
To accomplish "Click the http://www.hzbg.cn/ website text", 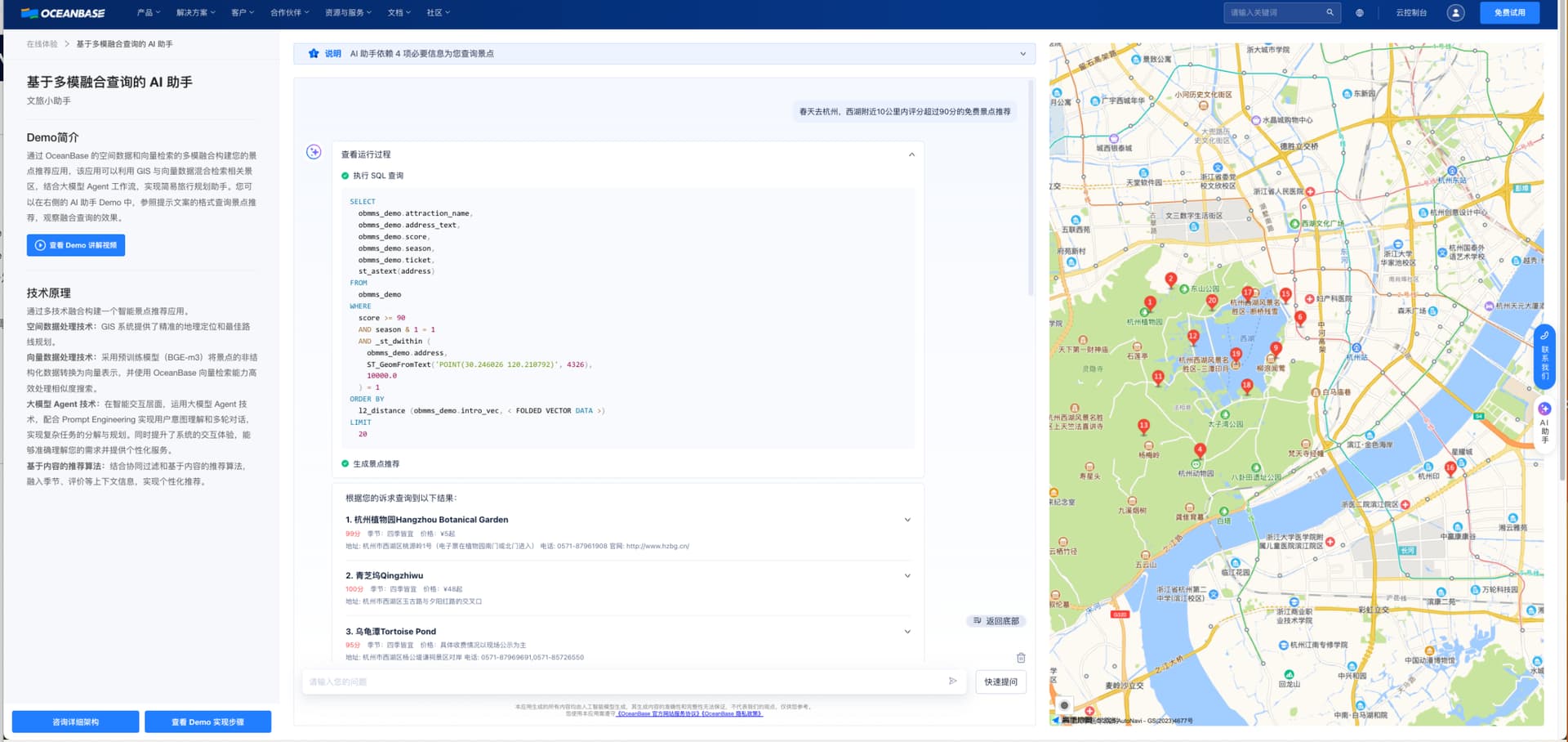I will point(657,546).
